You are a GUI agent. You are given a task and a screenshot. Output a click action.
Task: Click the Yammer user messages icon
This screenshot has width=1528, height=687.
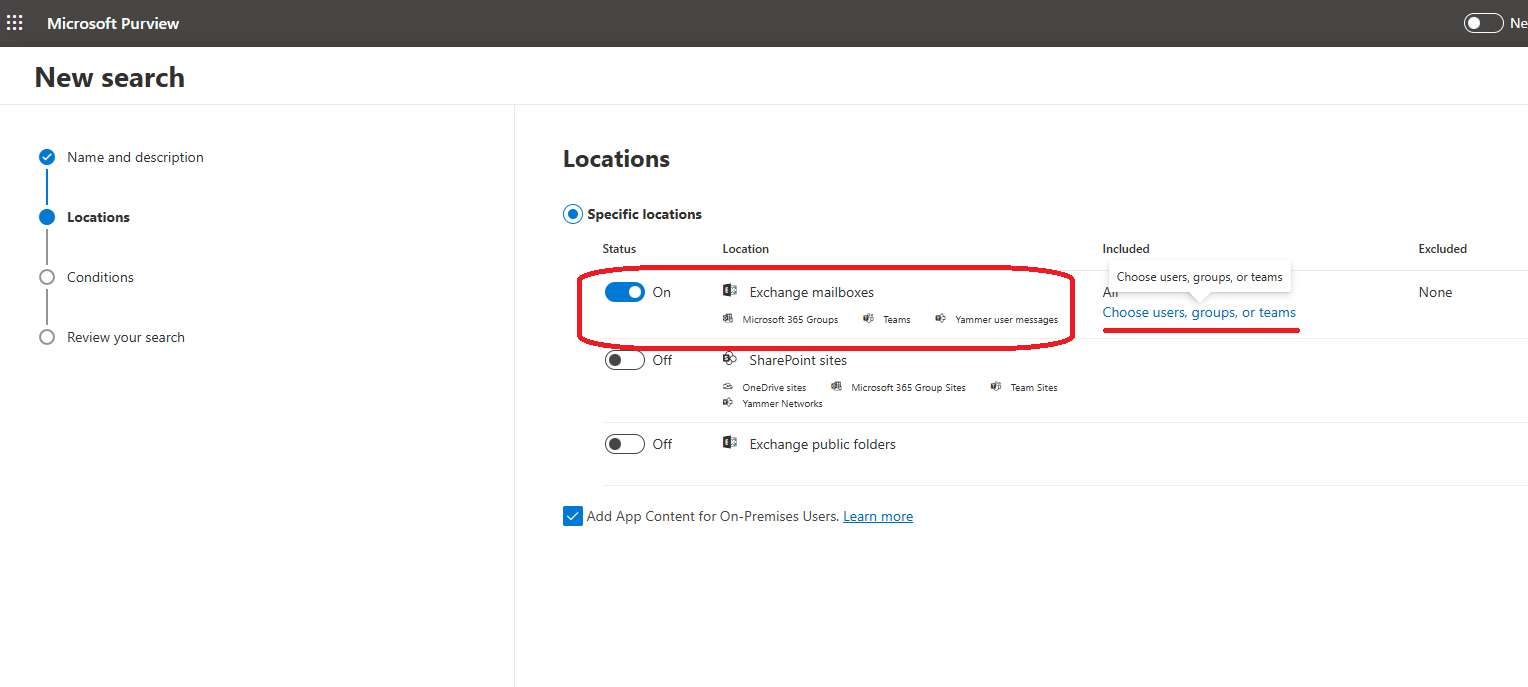point(941,319)
